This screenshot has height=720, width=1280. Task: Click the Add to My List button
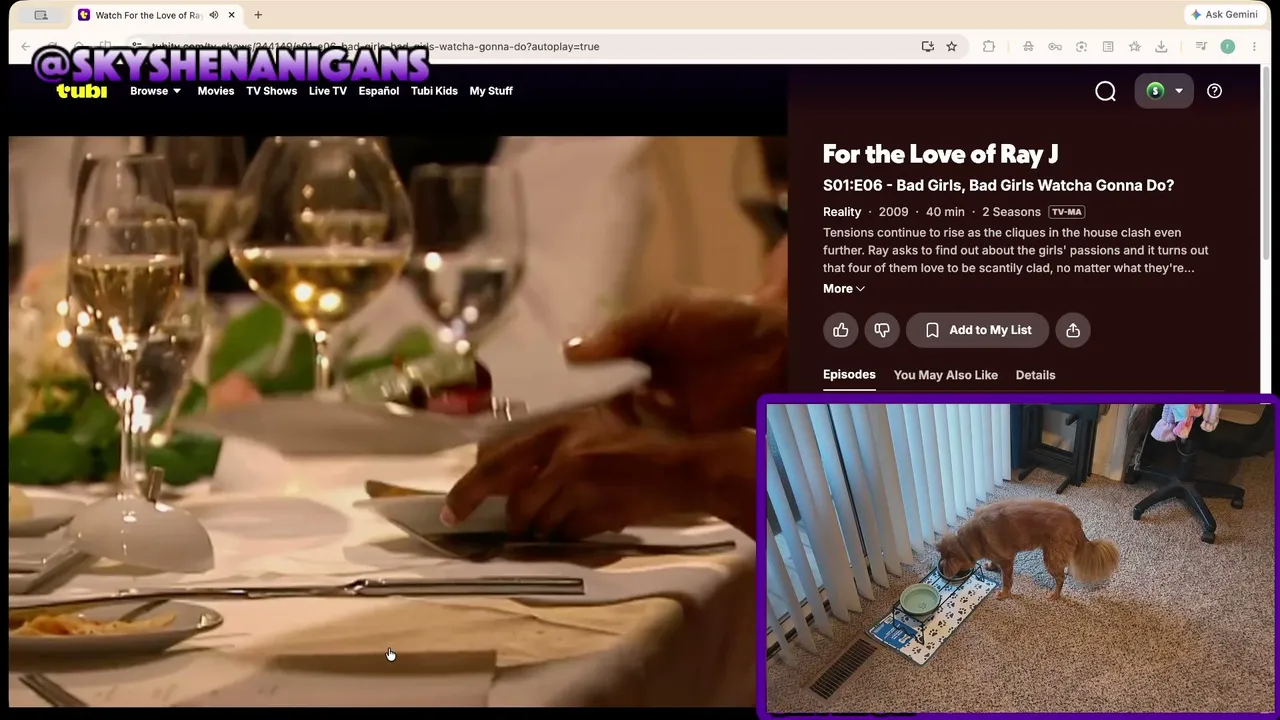(977, 330)
